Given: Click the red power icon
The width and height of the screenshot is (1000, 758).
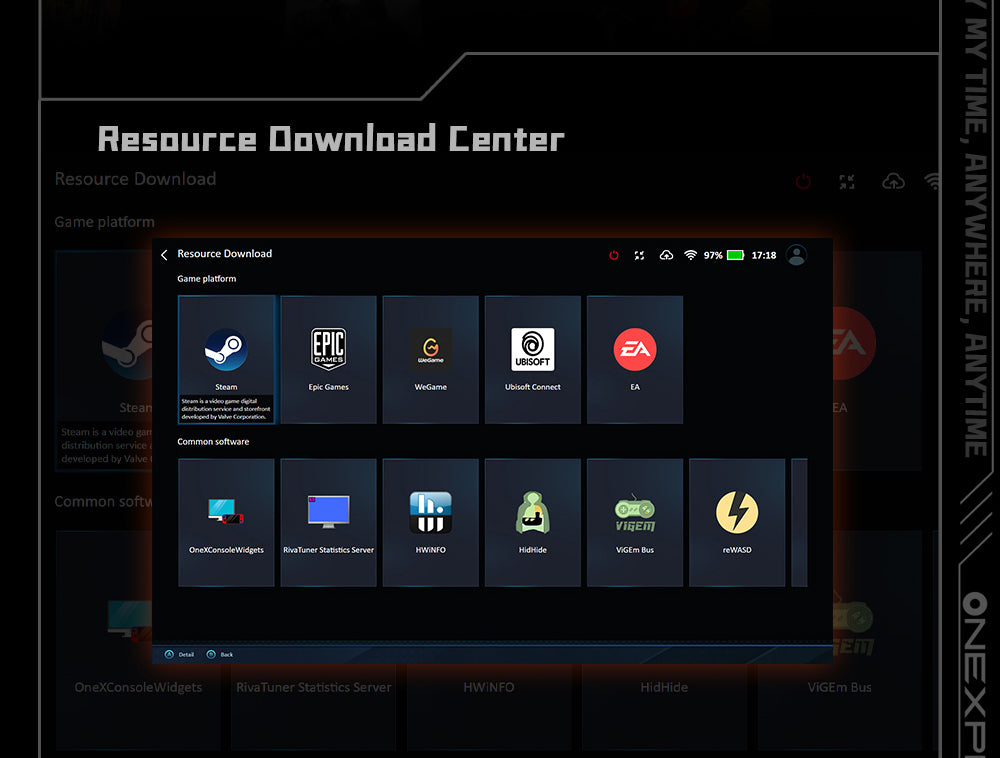Looking at the screenshot, I should tap(613, 255).
